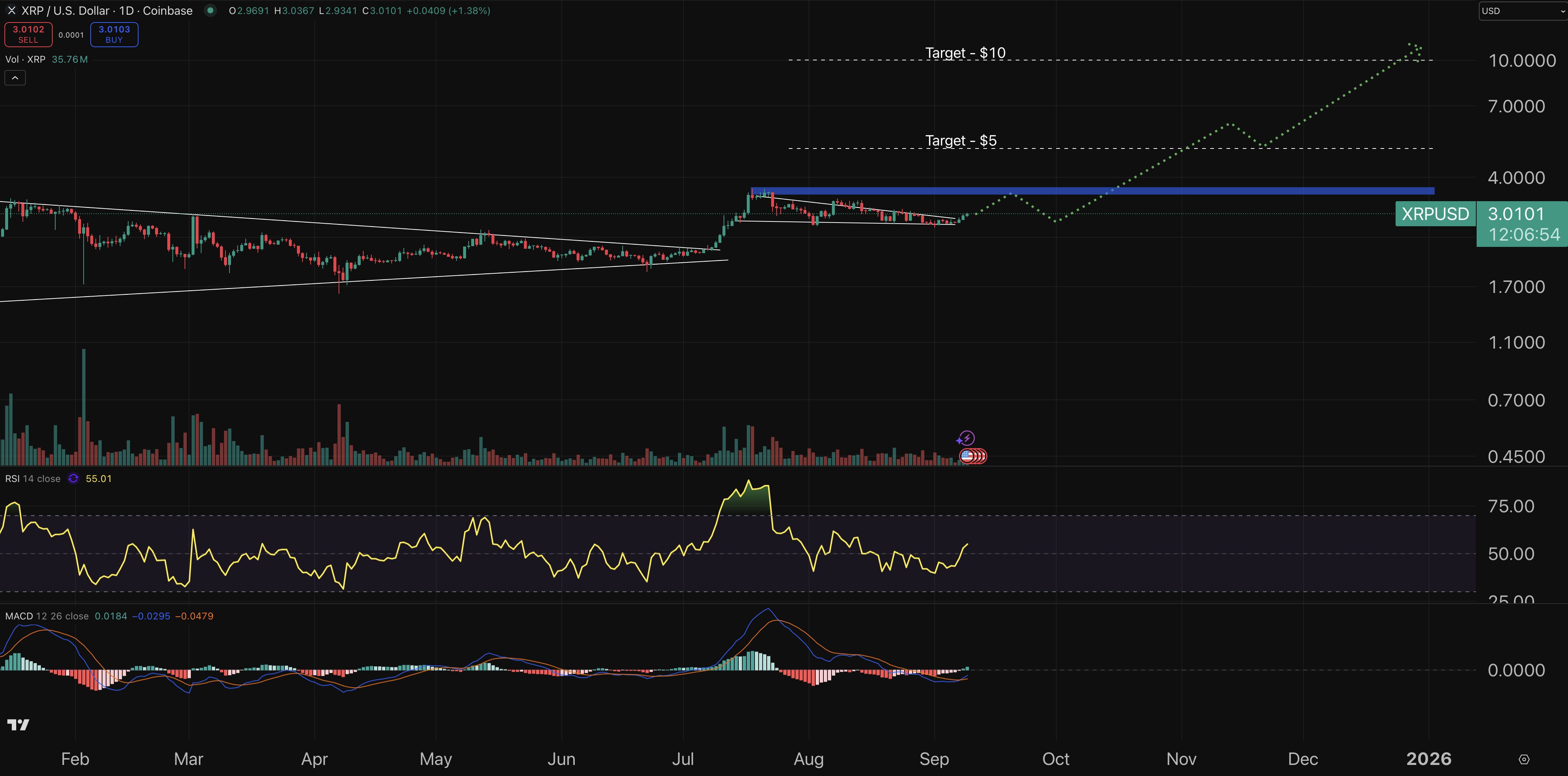Click the TradingView logo in the bottom corner
The width and height of the screenshot is (1568, 776).
coord(18,724)
